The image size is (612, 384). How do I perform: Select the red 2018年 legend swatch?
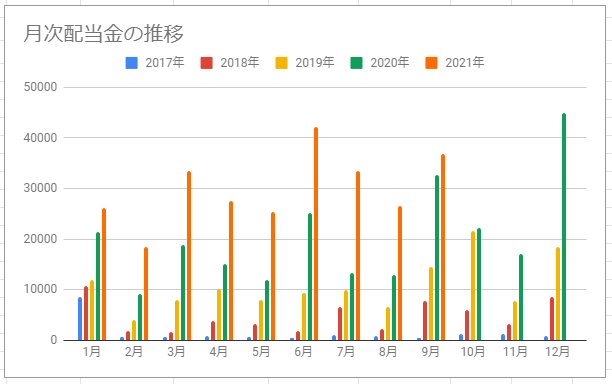206,63
